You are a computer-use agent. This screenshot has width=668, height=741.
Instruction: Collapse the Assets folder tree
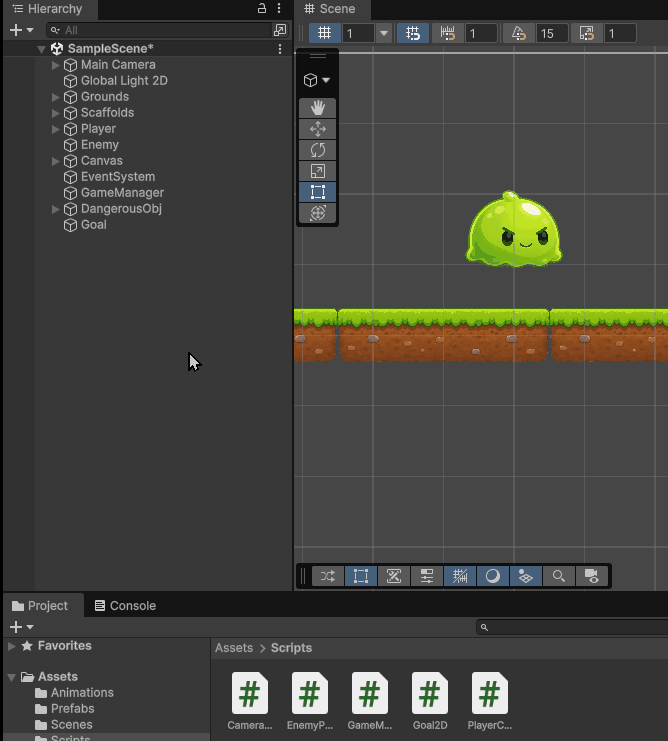pyautogui.click(x=12, y=677)
